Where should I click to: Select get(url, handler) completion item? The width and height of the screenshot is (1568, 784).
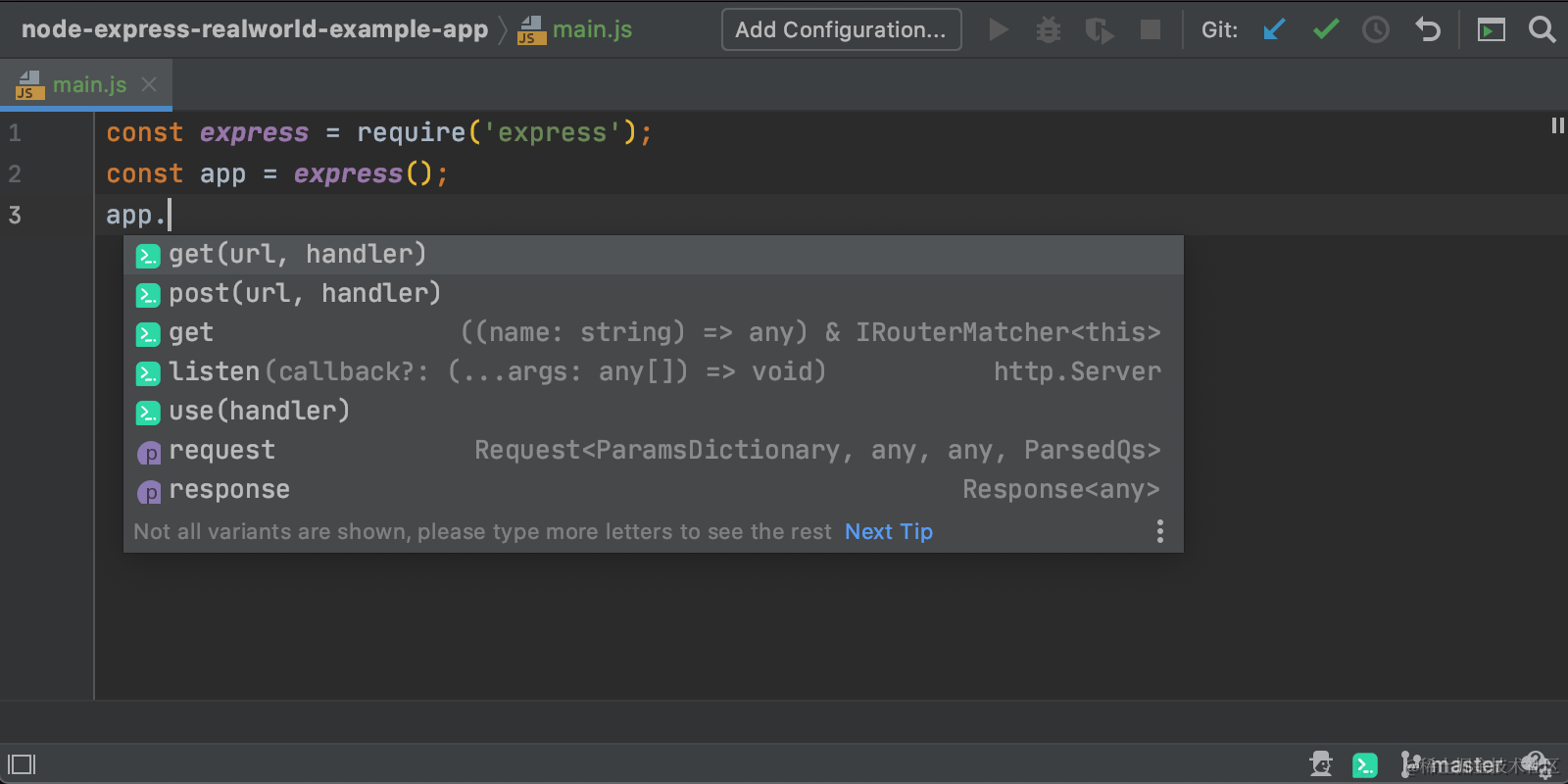654,254
